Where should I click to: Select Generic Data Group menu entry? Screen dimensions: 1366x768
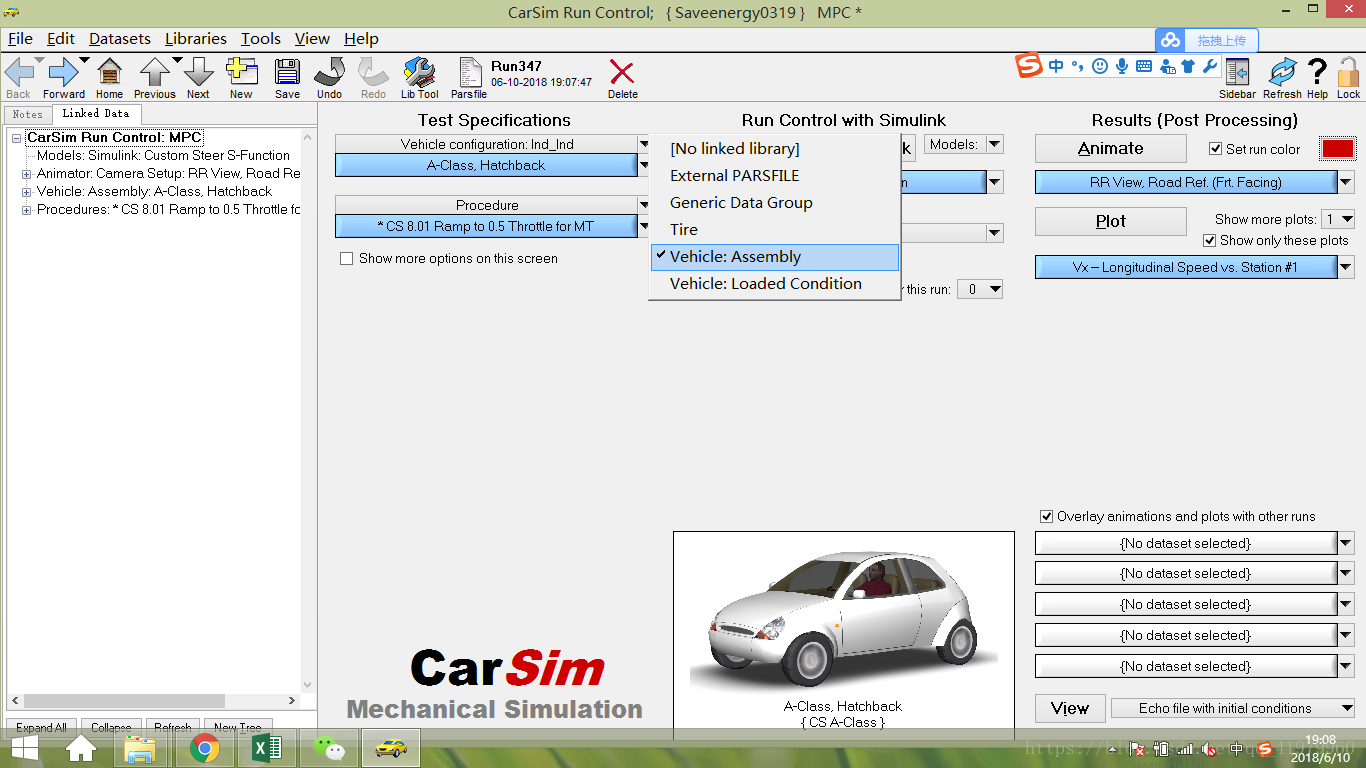pos(774,203)
